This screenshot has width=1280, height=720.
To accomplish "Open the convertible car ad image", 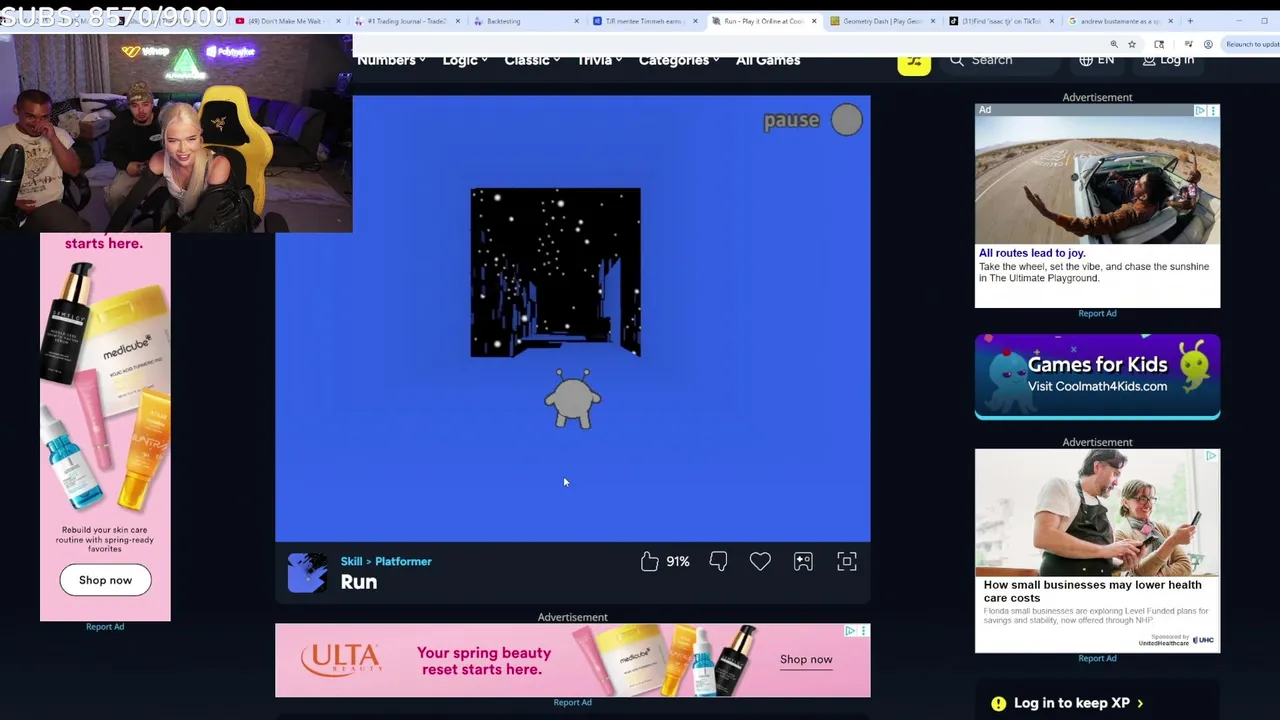I will click(x=1097, y=180).
